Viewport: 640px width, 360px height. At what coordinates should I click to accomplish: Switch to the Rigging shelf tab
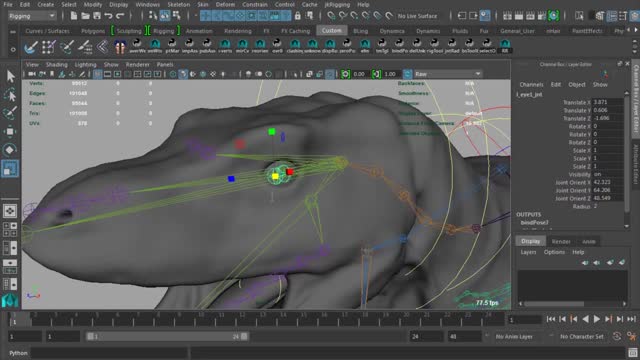(x=163, y=31)
